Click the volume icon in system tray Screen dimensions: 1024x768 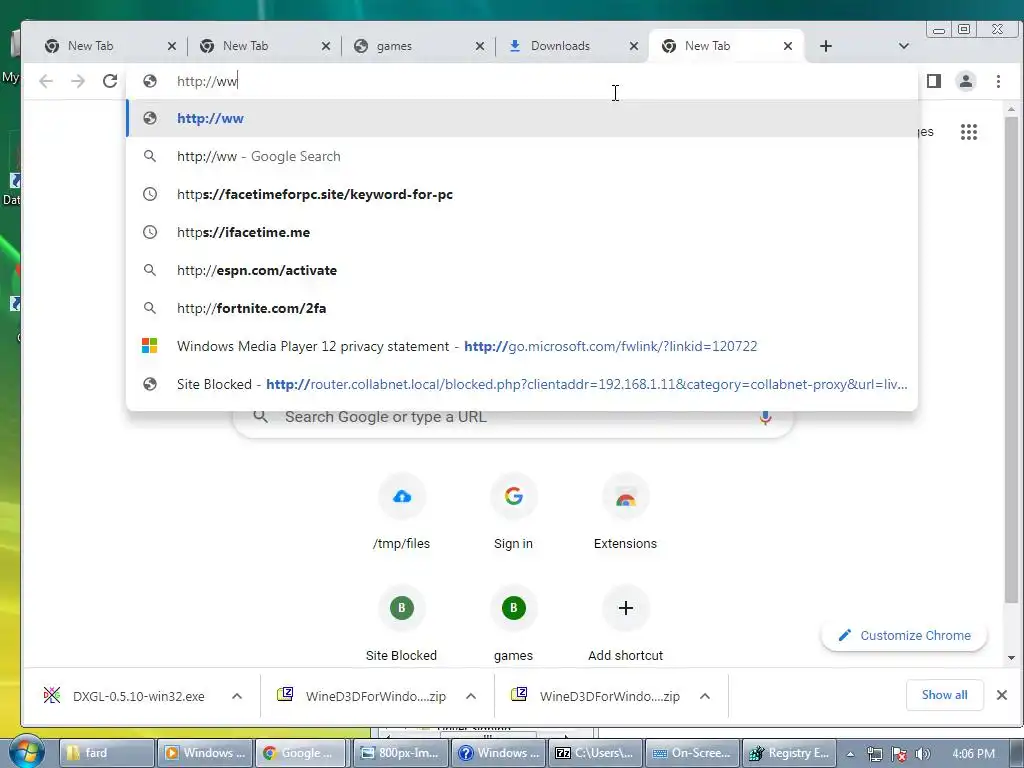click(x=922, y=754)
